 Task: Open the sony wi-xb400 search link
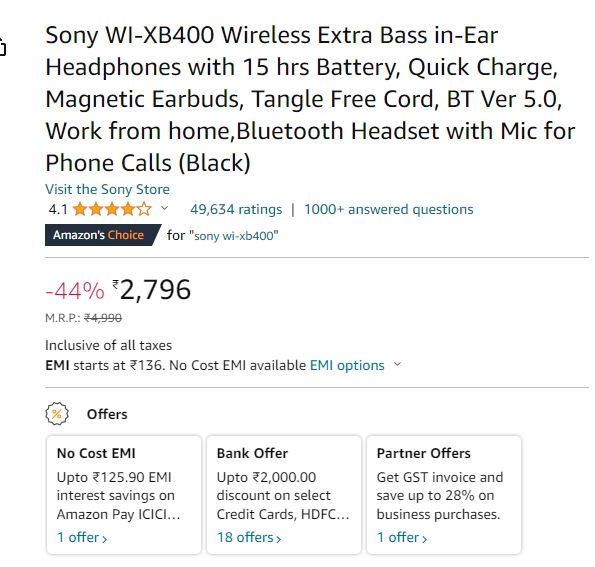(x=236, y=236)
